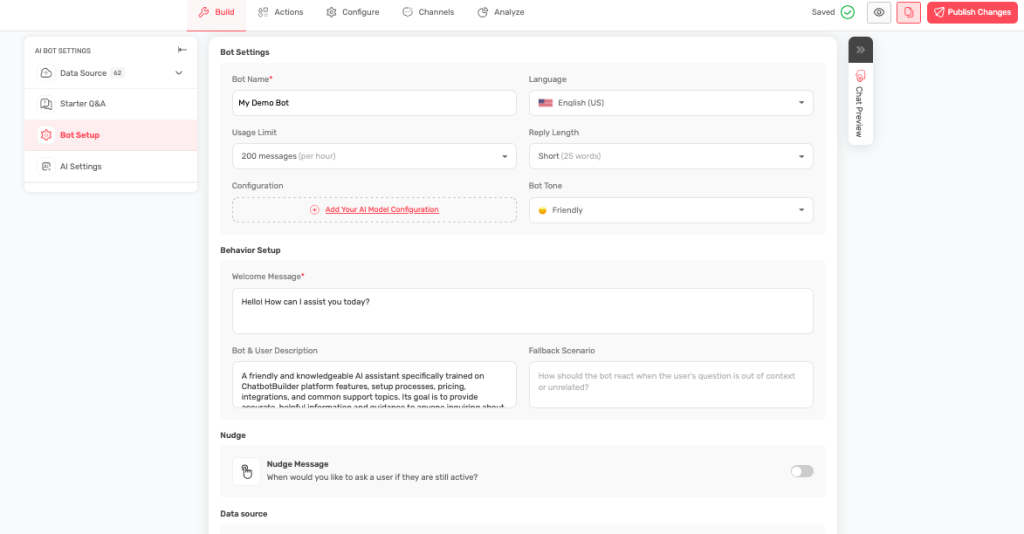Click the Channels chat bubble icon
The image size is (1024, 534).
coord(408,12)
